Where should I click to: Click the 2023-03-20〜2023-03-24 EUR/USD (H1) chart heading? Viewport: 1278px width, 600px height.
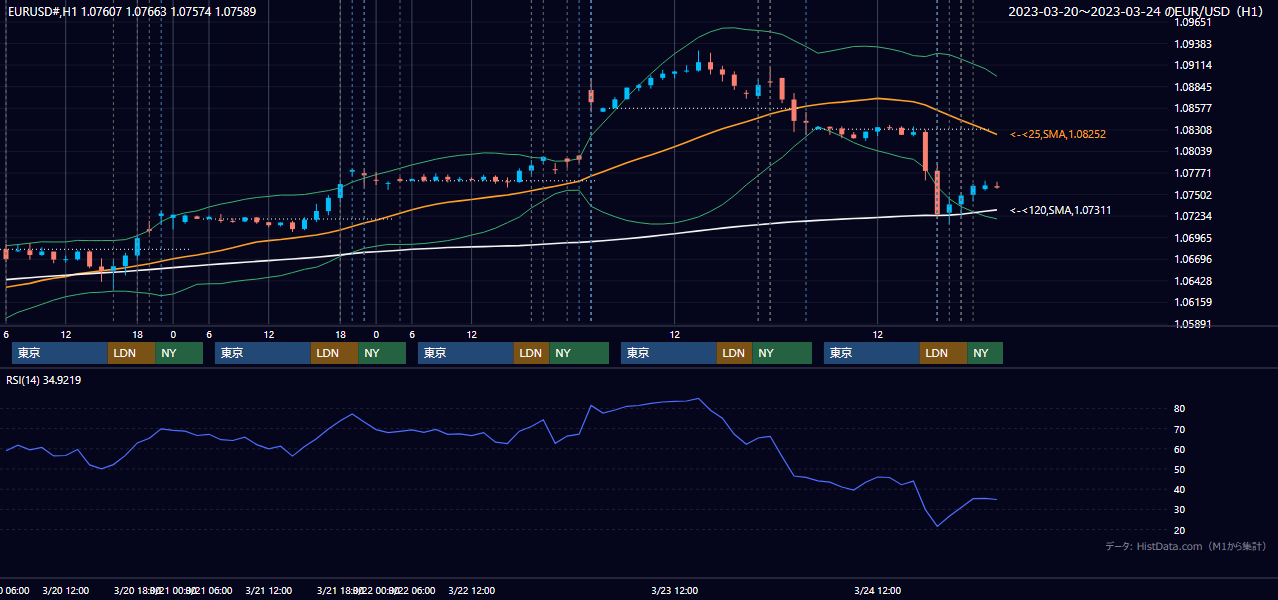1136,12
